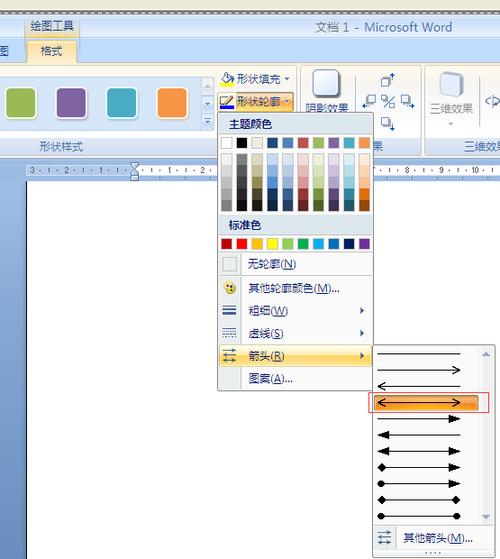
Task: Open the Arrows (箭头) submenu
Action: [295, 356]
